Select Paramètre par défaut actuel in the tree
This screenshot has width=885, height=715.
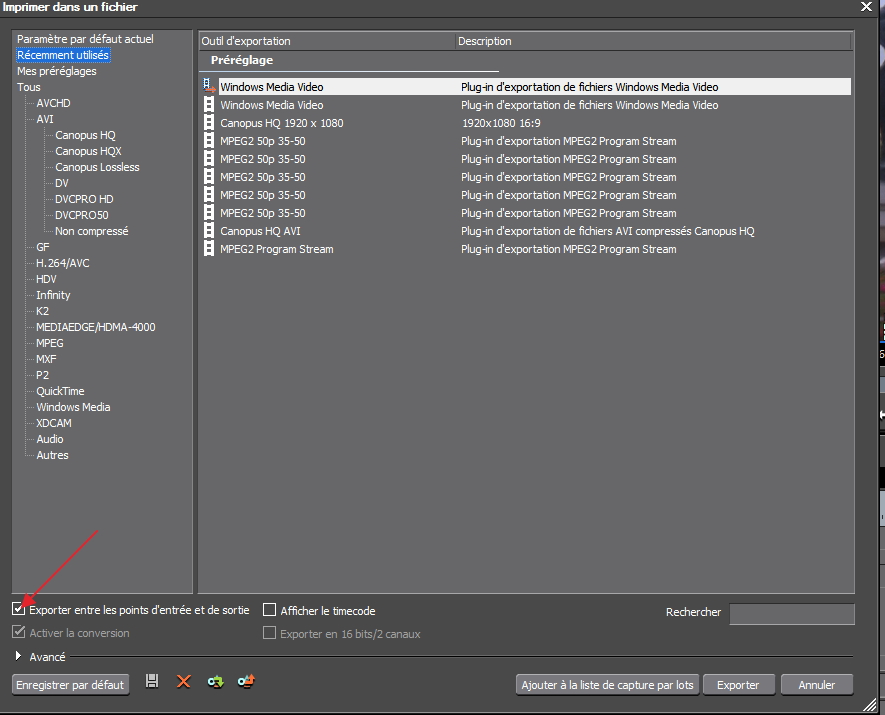[85, 39]
